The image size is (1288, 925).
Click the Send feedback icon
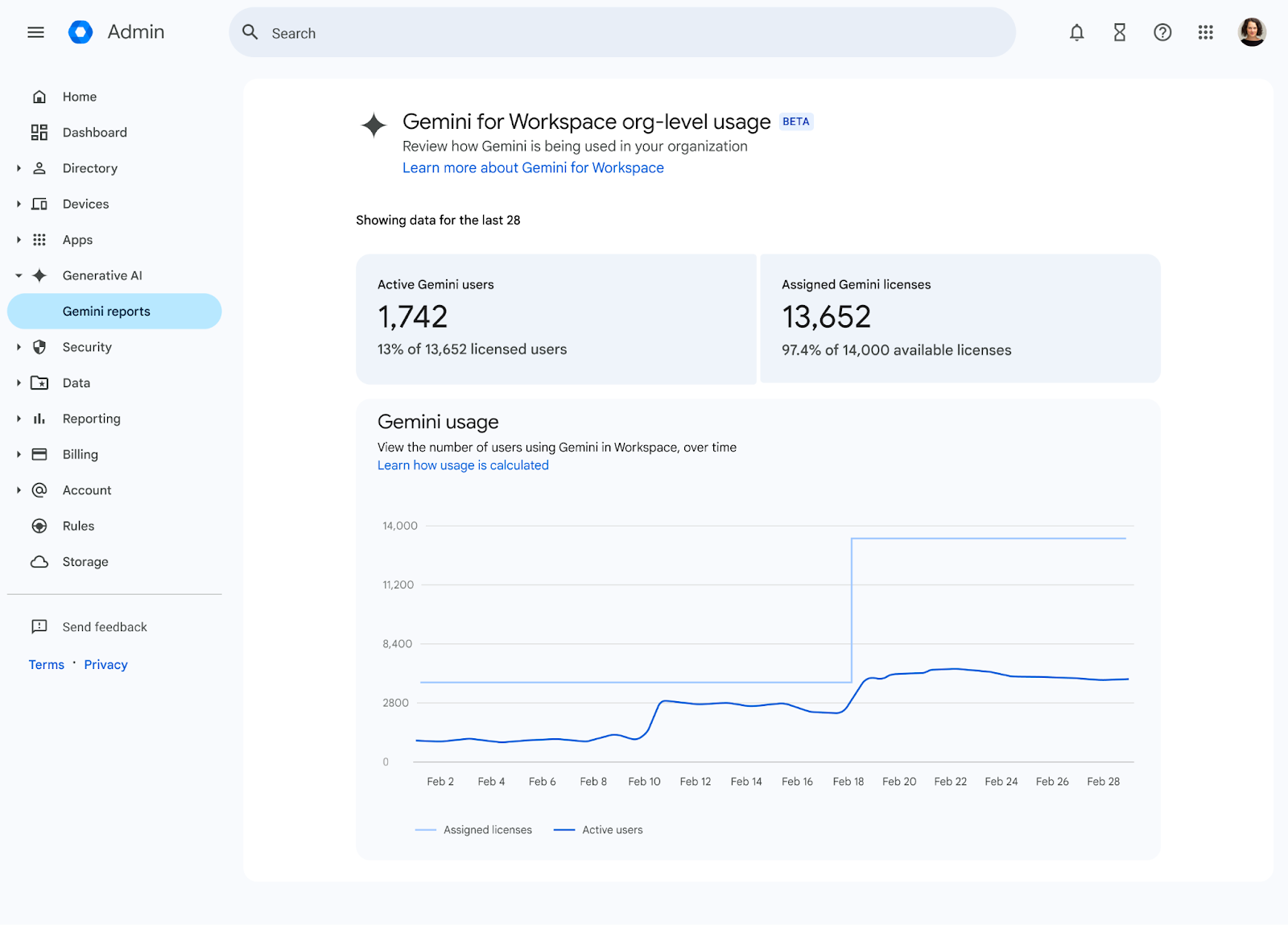[39, 626]
